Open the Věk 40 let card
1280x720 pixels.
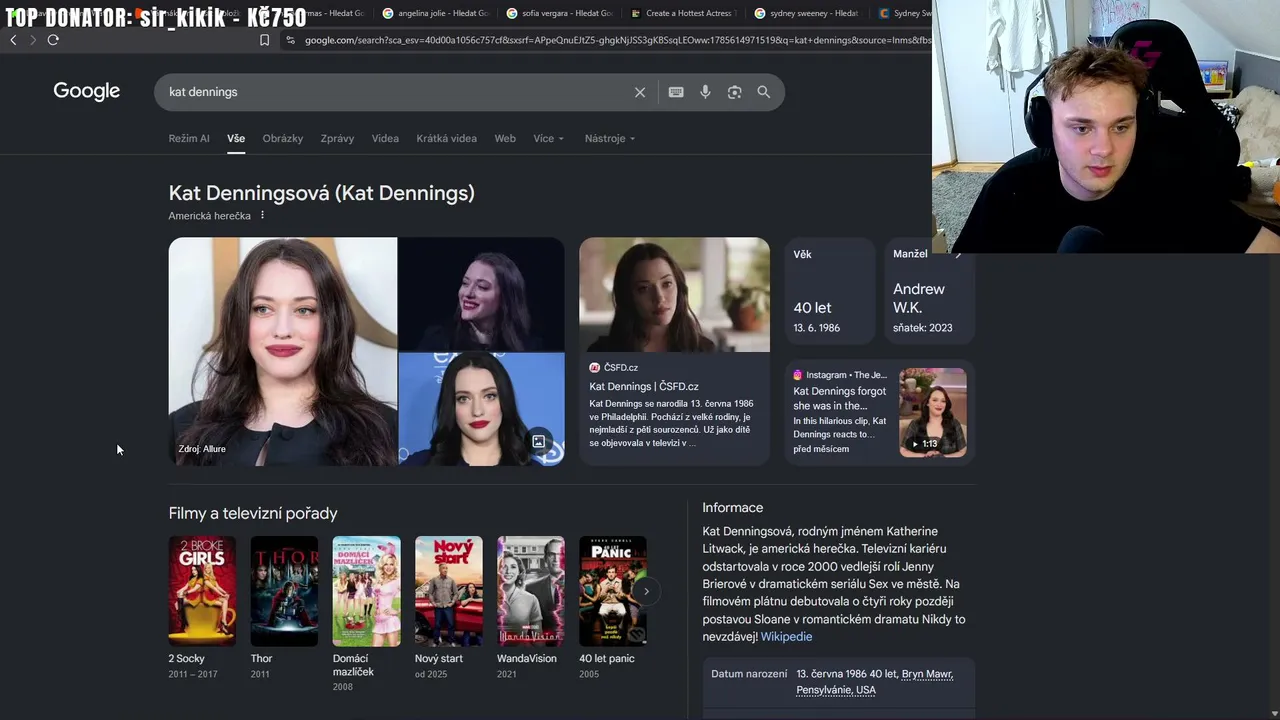[x=830, y=291]
